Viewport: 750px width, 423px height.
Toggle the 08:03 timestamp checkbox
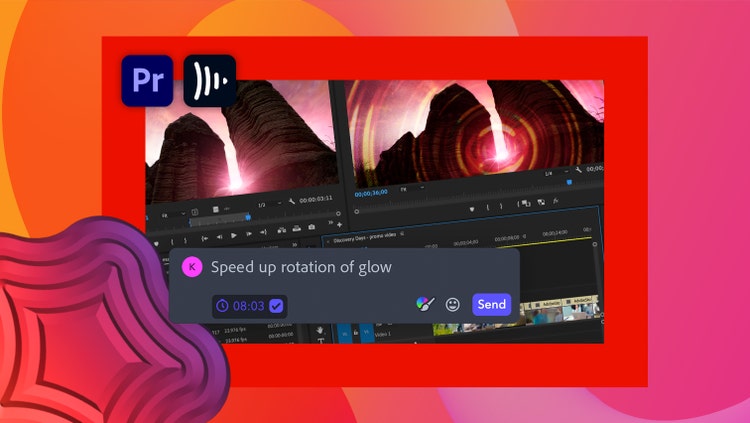pos(276,306)
